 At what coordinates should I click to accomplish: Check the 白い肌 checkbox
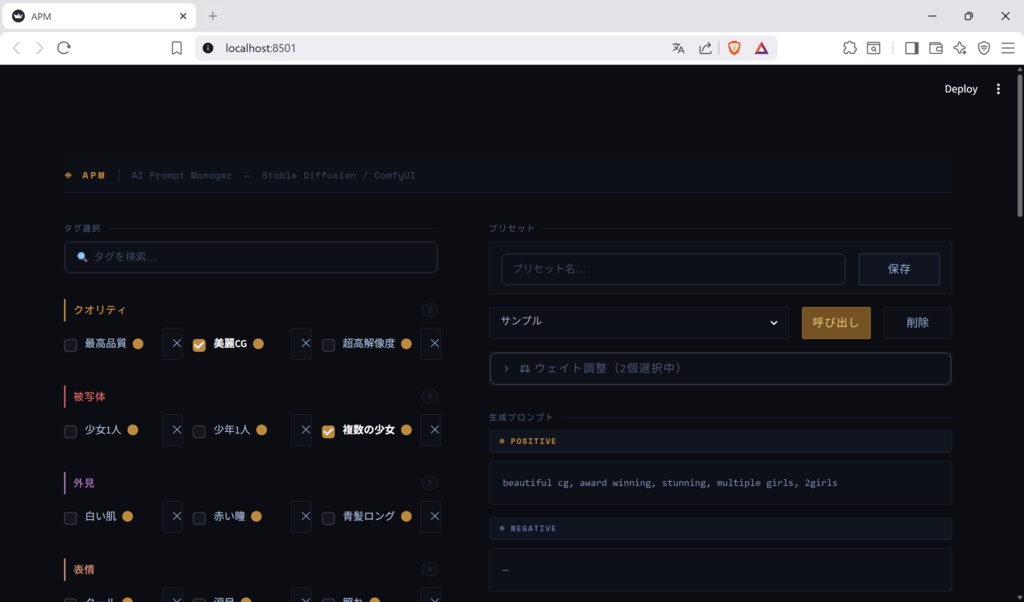[x=71, y=518]
